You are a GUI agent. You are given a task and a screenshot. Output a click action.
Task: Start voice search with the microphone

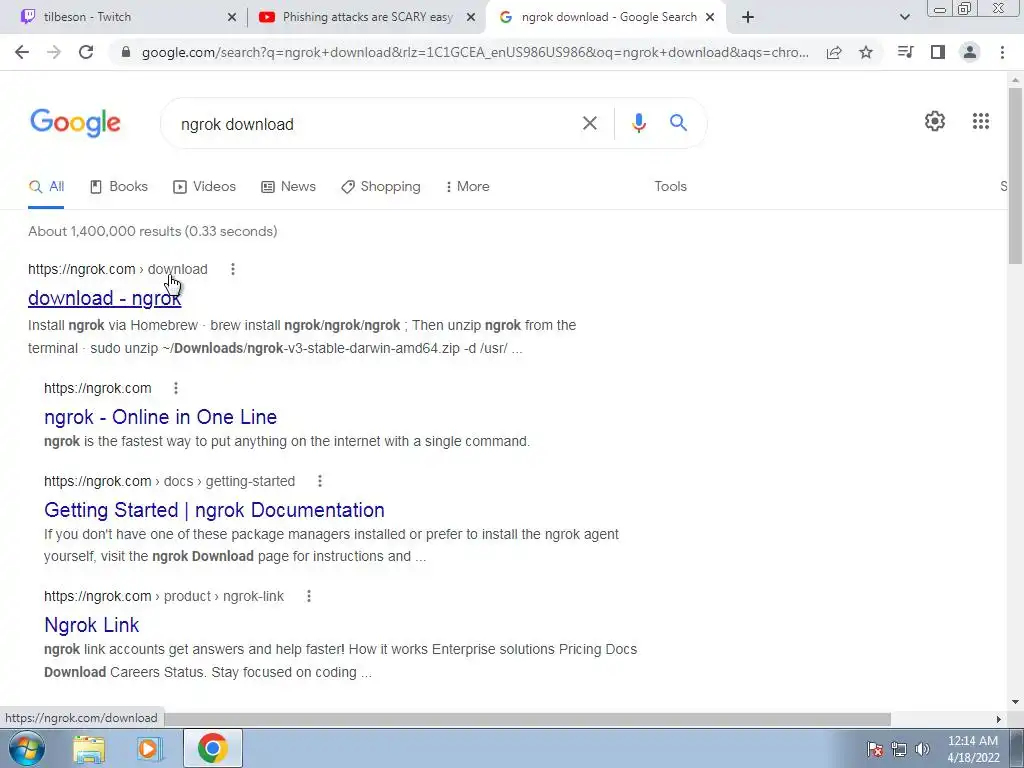[639, 123]
